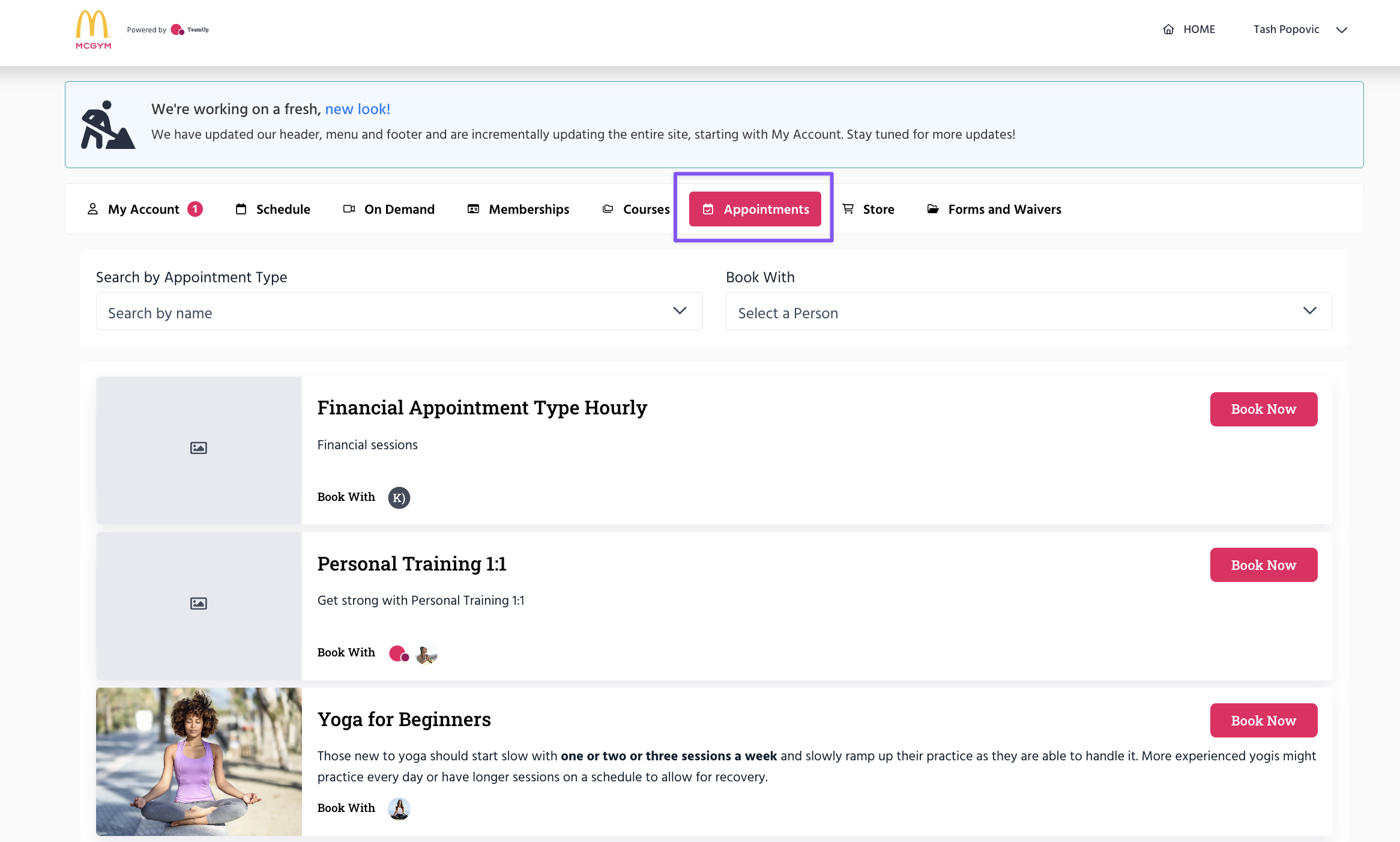1400x842 pixels.
Task: Open the Select a Person dropdown
Action: (x=1028, y=312)
